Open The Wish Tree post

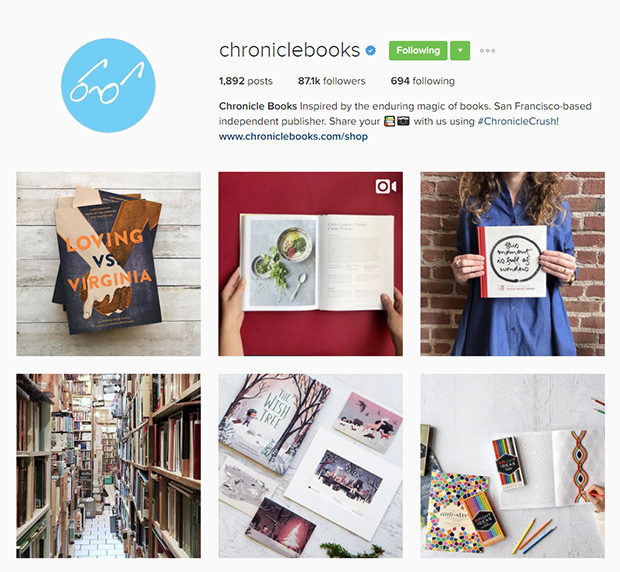click(310, 466)
